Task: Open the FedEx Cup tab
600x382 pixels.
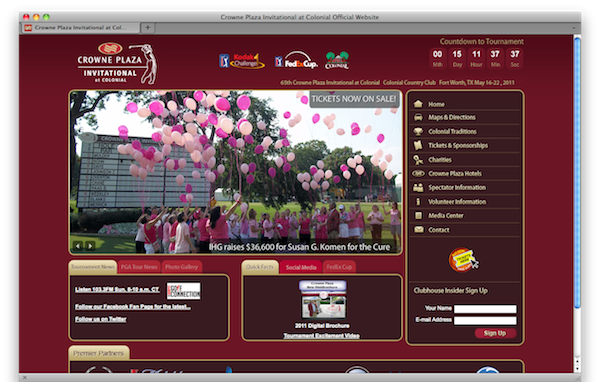Action: pyautogui.click(x=339, y=267)
